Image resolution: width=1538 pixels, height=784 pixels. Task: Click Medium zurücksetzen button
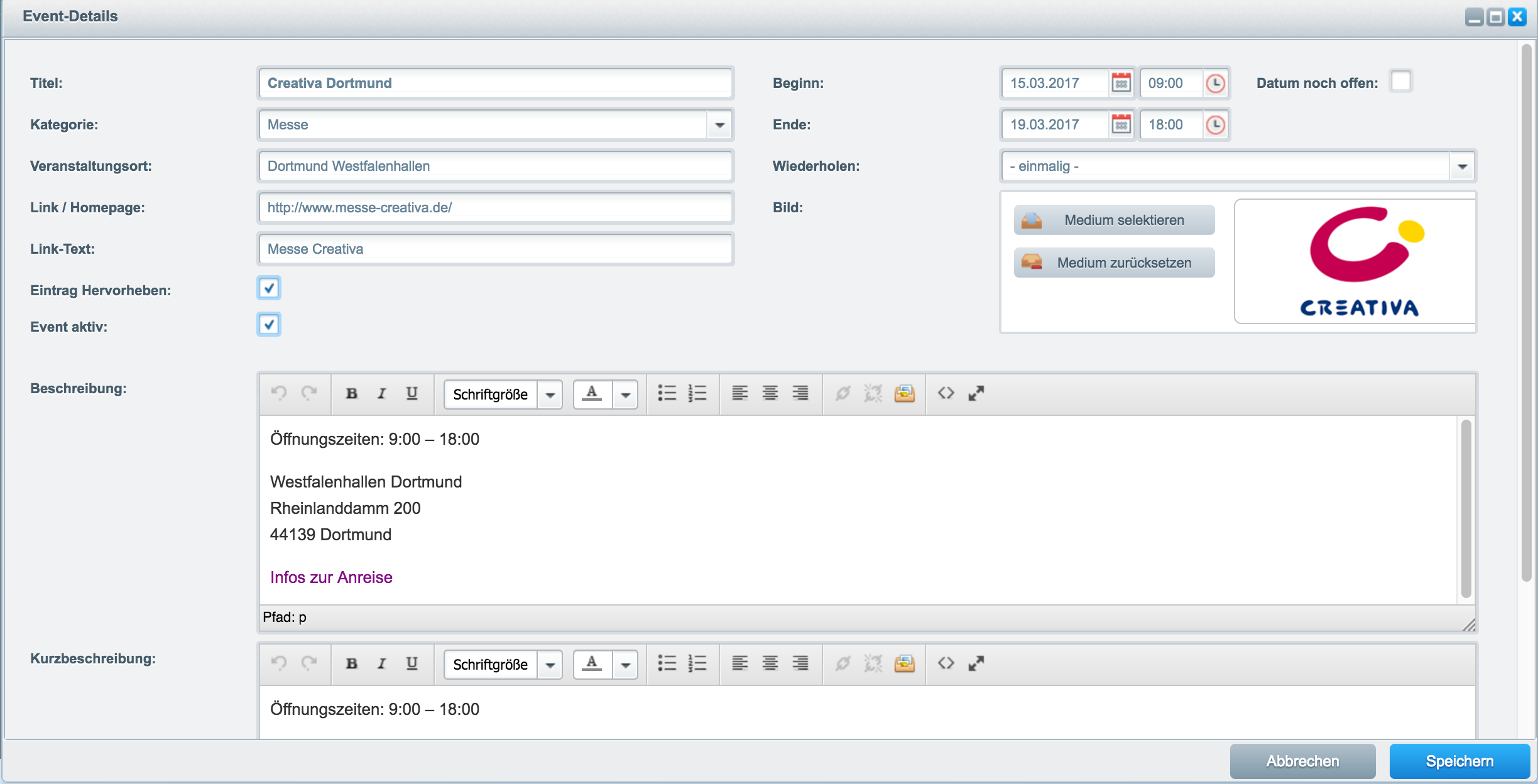pos(1114,263)
